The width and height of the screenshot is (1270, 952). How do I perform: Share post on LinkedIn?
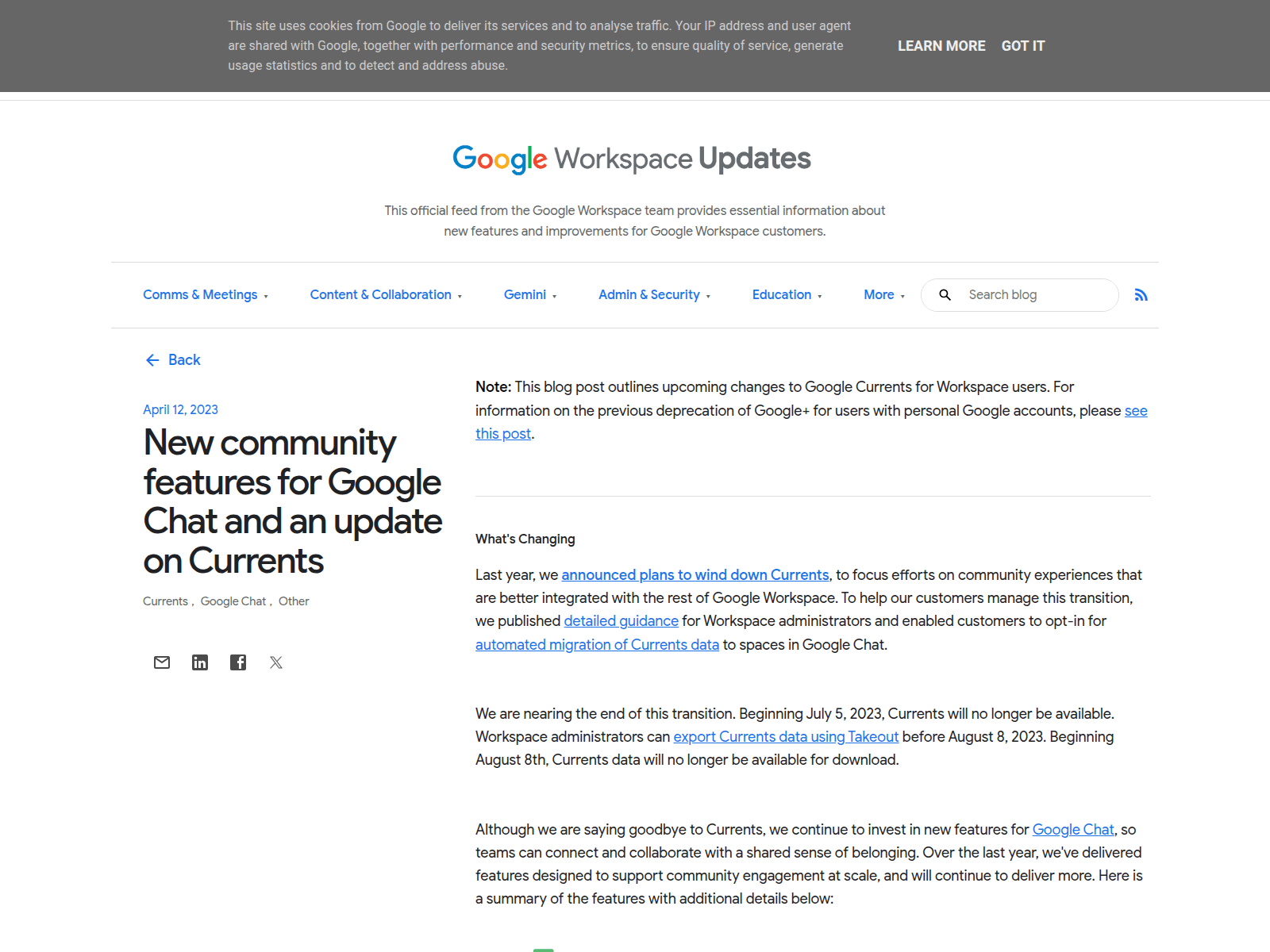[200, 662]
